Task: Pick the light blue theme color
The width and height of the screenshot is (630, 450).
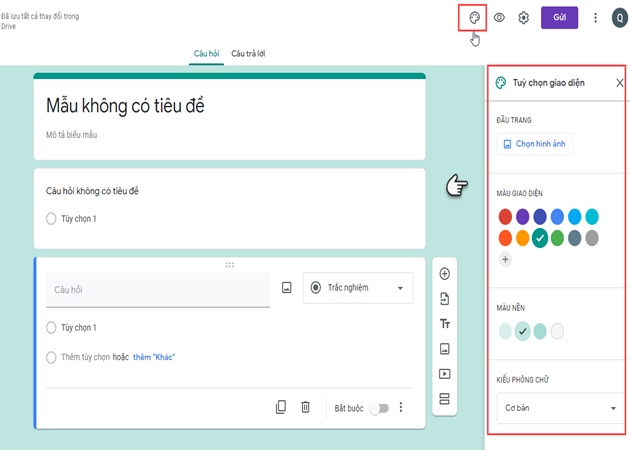Action: coord(575,217)
